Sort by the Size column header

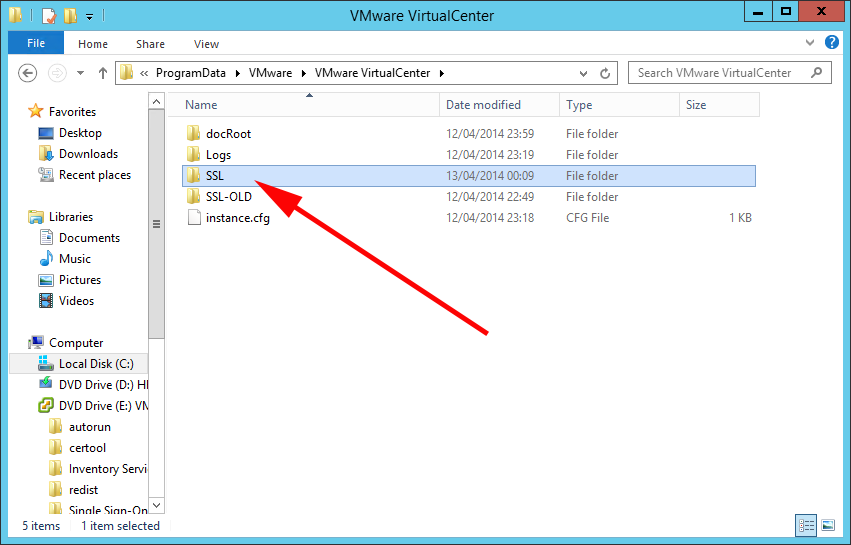(x=696, y=105)
